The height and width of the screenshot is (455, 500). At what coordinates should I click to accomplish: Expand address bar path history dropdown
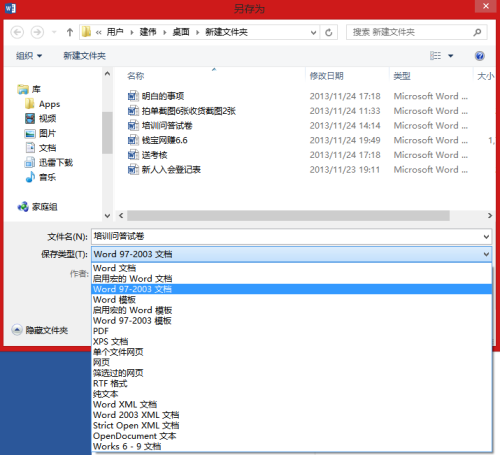tap(313, 32)
